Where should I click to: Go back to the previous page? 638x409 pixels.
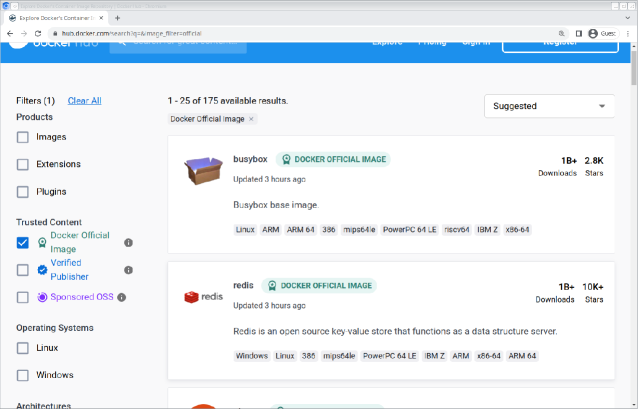10,33
